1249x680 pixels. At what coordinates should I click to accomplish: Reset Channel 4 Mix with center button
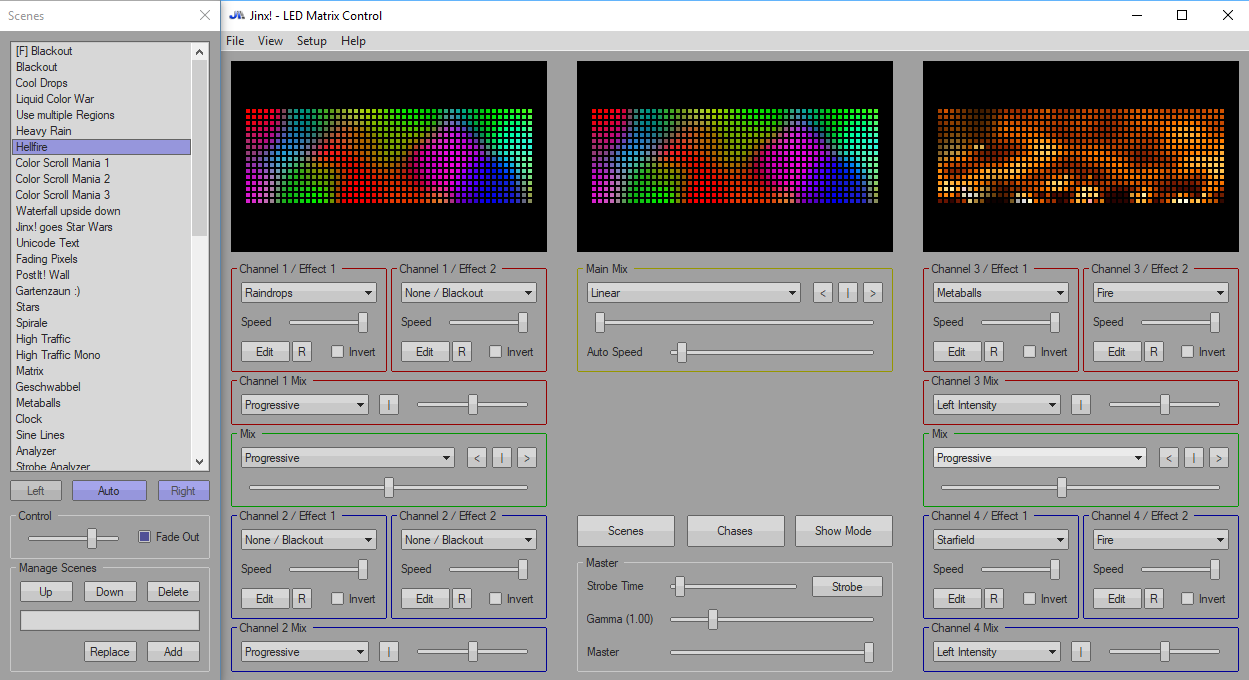[x=1080, y=652]
